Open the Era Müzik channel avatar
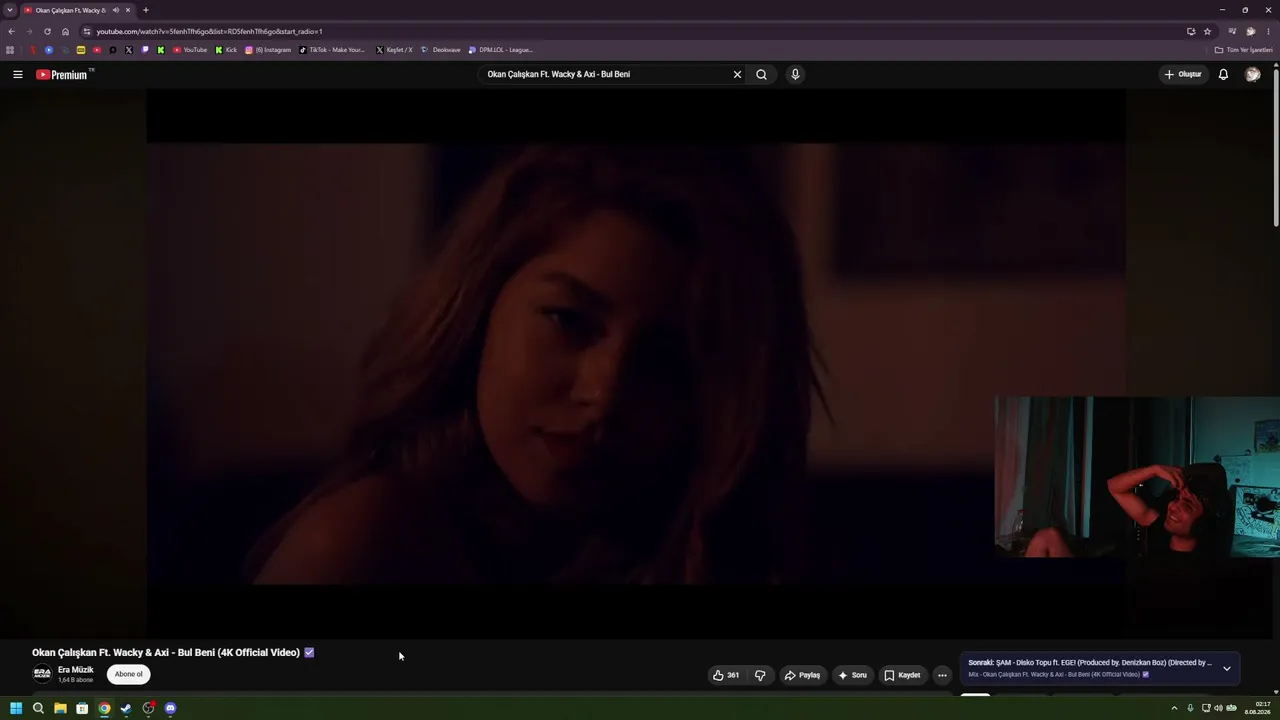Screen dimensions: 1280x720 (x=42, y=674)
